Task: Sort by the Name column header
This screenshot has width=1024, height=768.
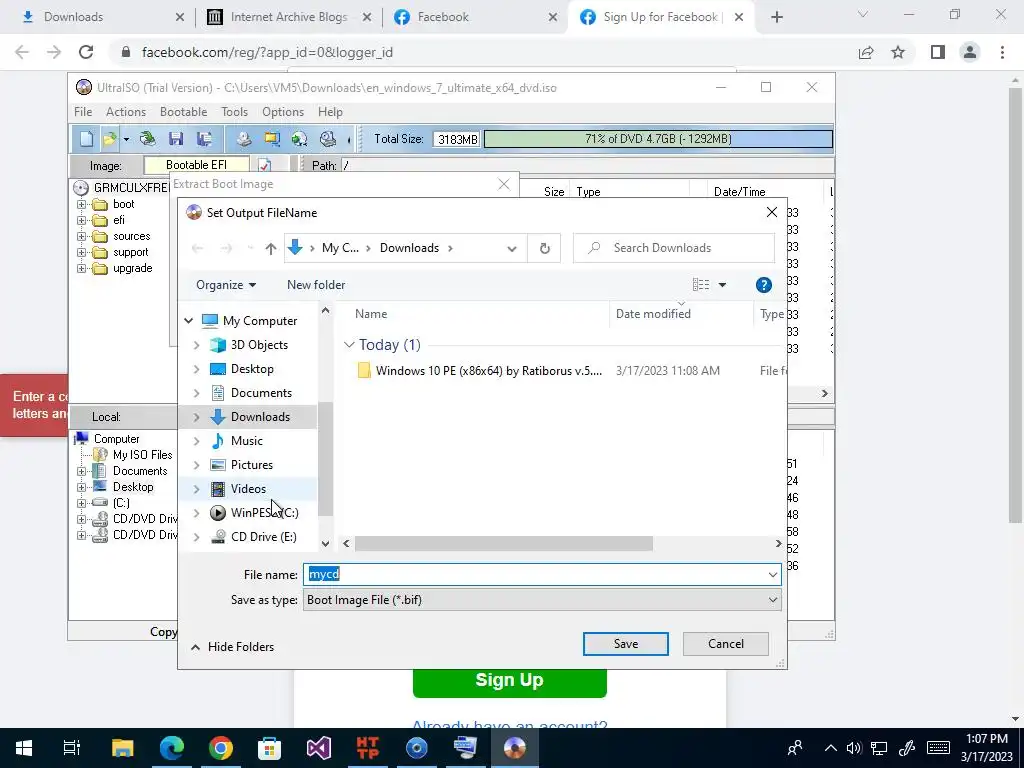Action: 371,313
